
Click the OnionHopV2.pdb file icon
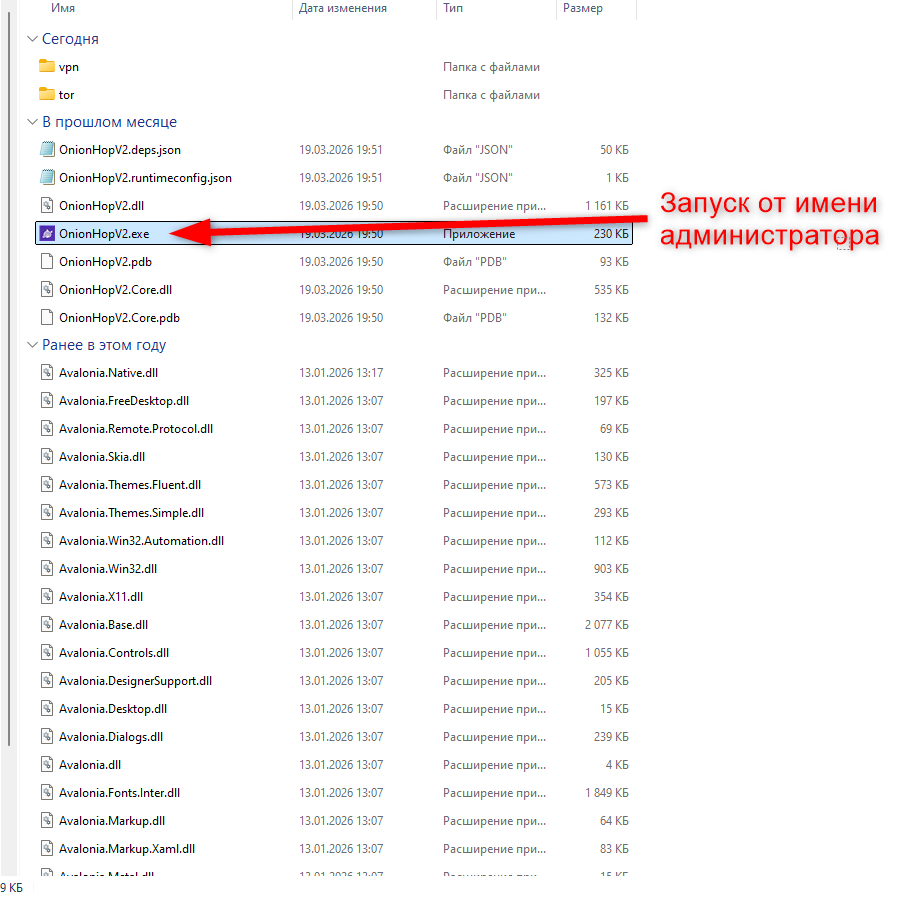coord(47,261)
